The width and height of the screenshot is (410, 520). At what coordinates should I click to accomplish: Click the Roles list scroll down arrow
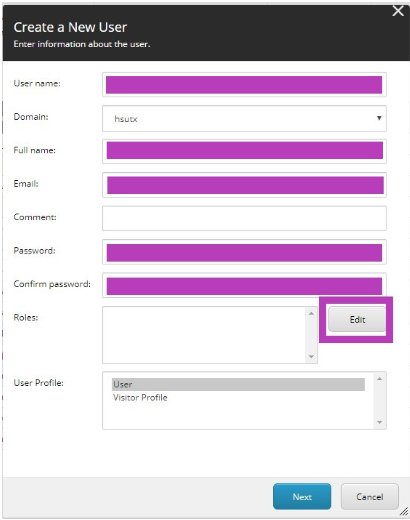311,356
